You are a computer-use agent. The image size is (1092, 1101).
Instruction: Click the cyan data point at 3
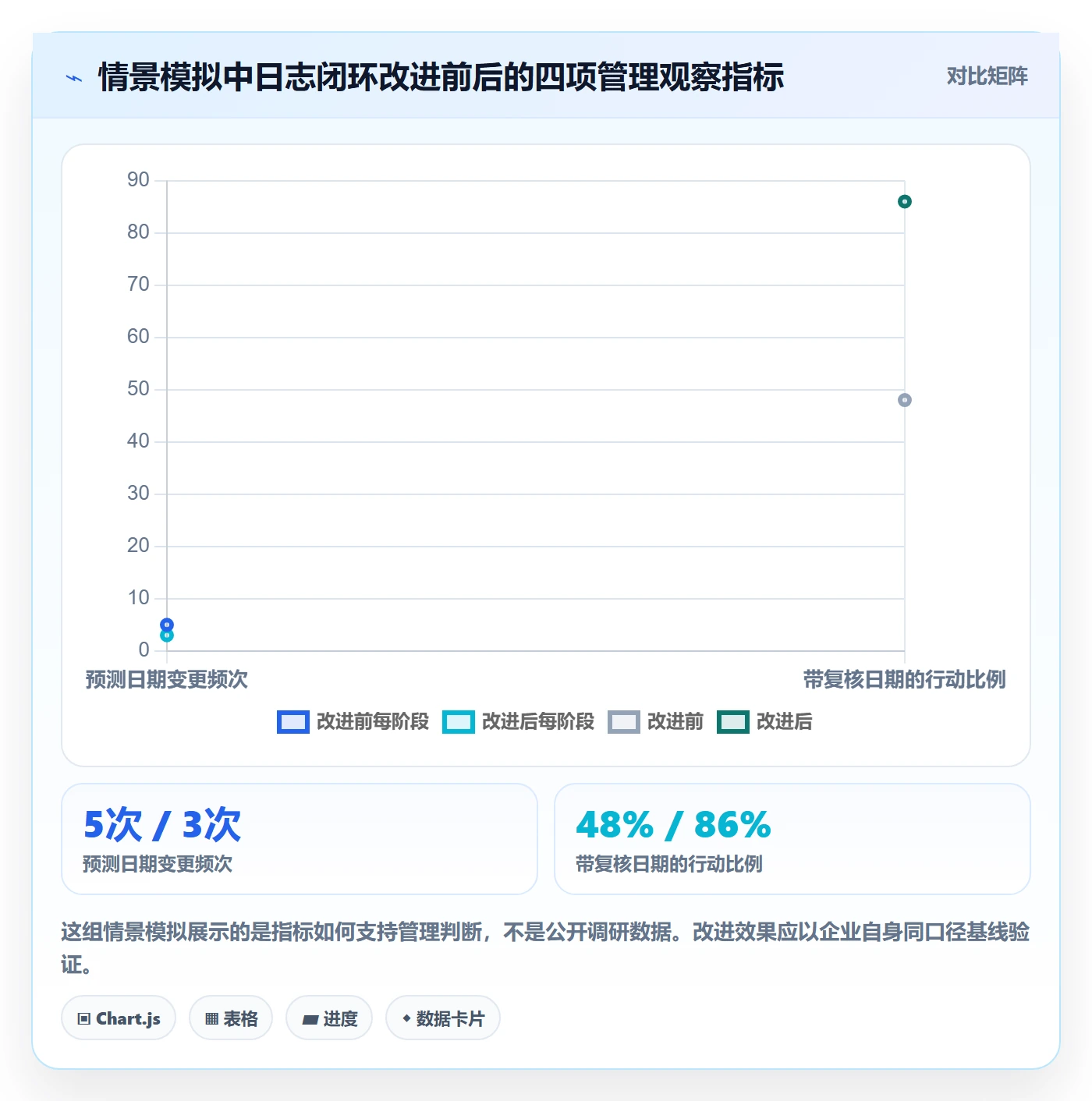point(167,635)
